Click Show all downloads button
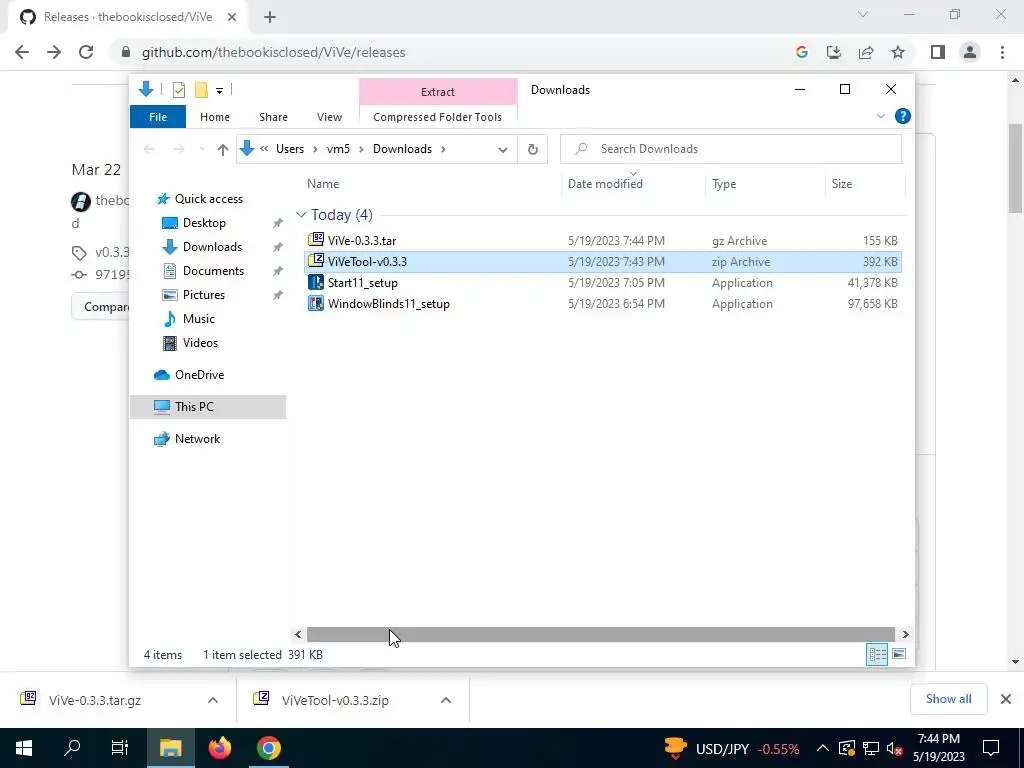The image size is (1024, 768). pyautogui.click(x=948, y=699)
